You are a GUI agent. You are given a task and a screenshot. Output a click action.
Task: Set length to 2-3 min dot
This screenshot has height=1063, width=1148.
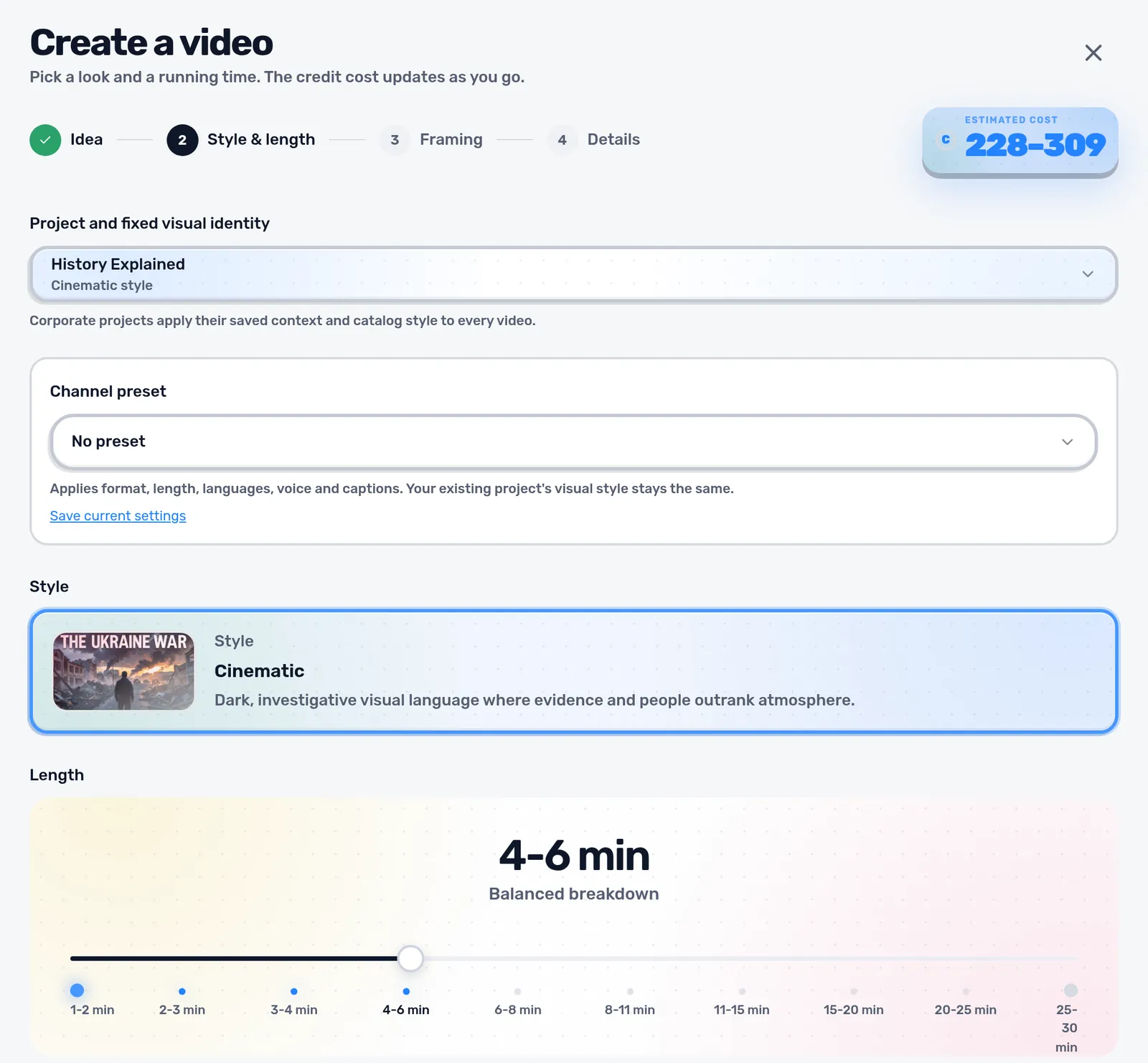point(182,991)
